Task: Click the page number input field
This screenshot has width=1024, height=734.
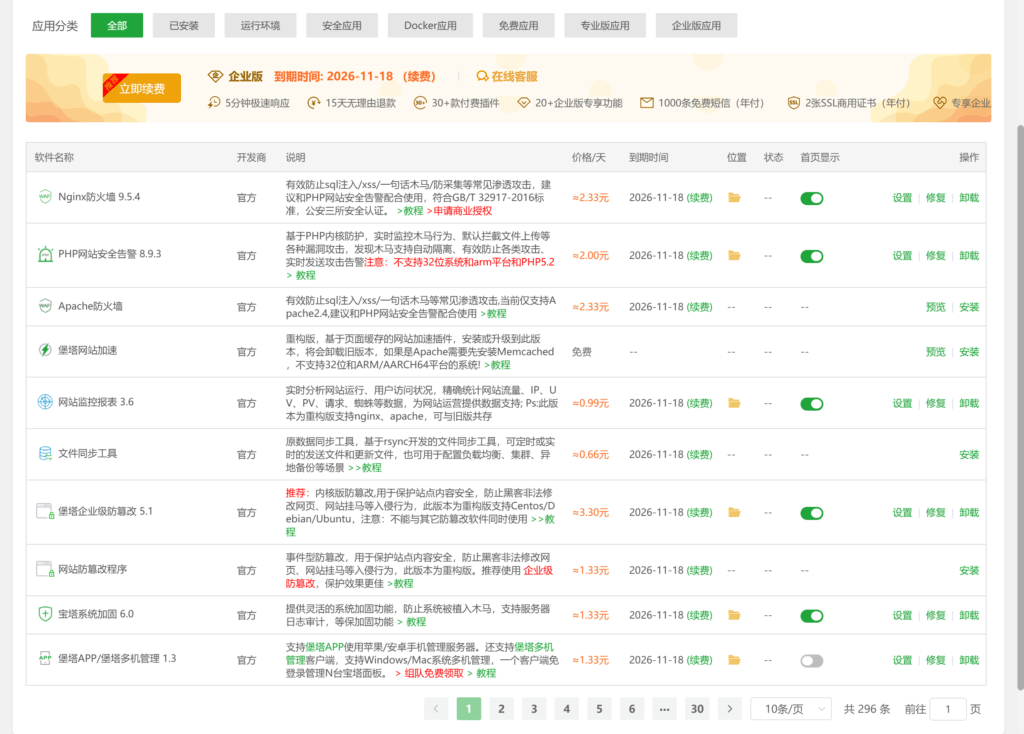Action: [947, 708]
